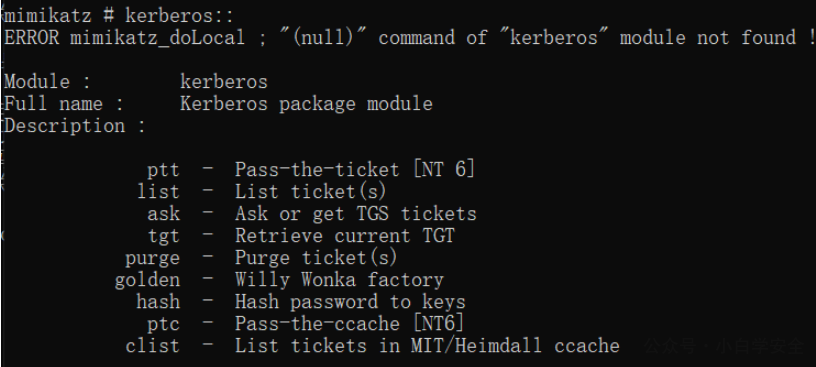Image resolution: width=816 pixels, height=367 pixels.
Task: Click the "Description :" label
Action: coord(74,126)
